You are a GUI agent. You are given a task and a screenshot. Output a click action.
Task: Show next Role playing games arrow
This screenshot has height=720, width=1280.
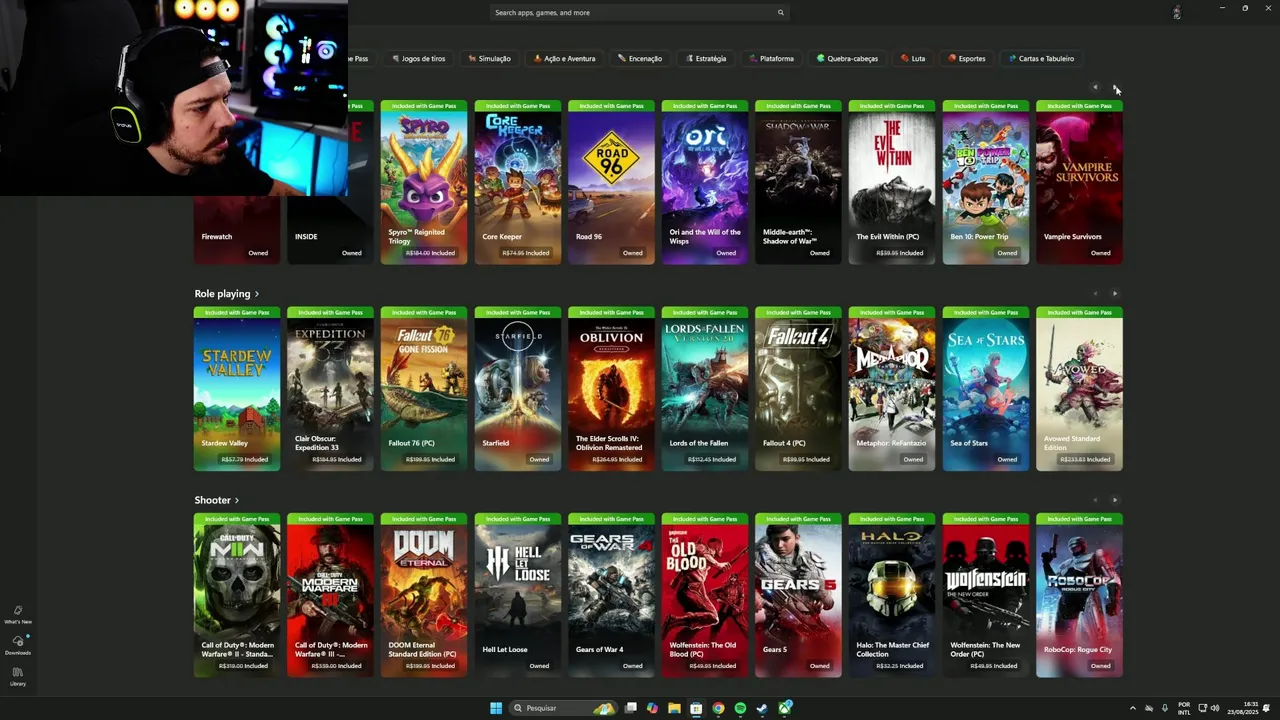1115,294
